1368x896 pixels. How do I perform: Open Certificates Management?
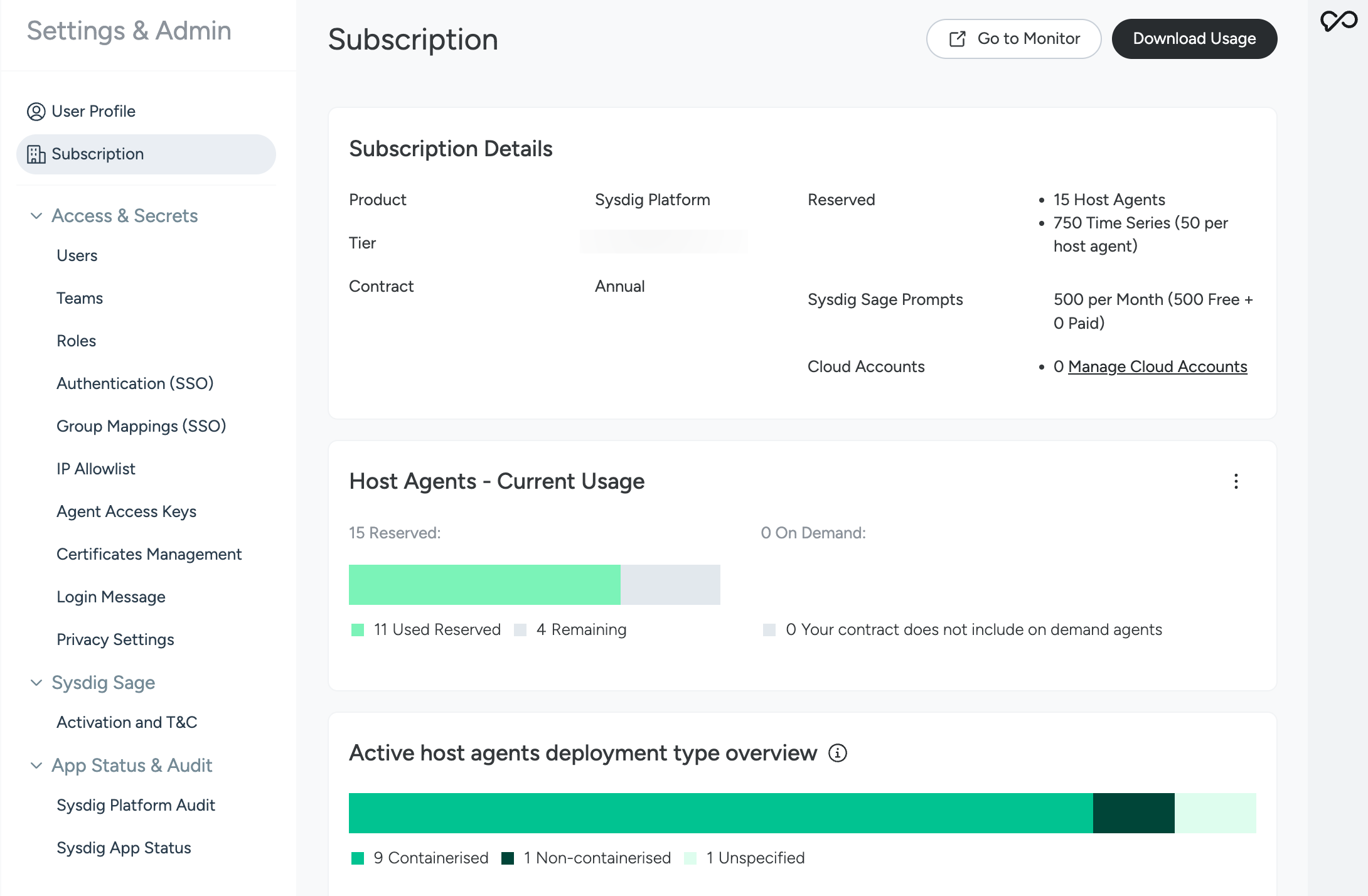pos(149,555)
